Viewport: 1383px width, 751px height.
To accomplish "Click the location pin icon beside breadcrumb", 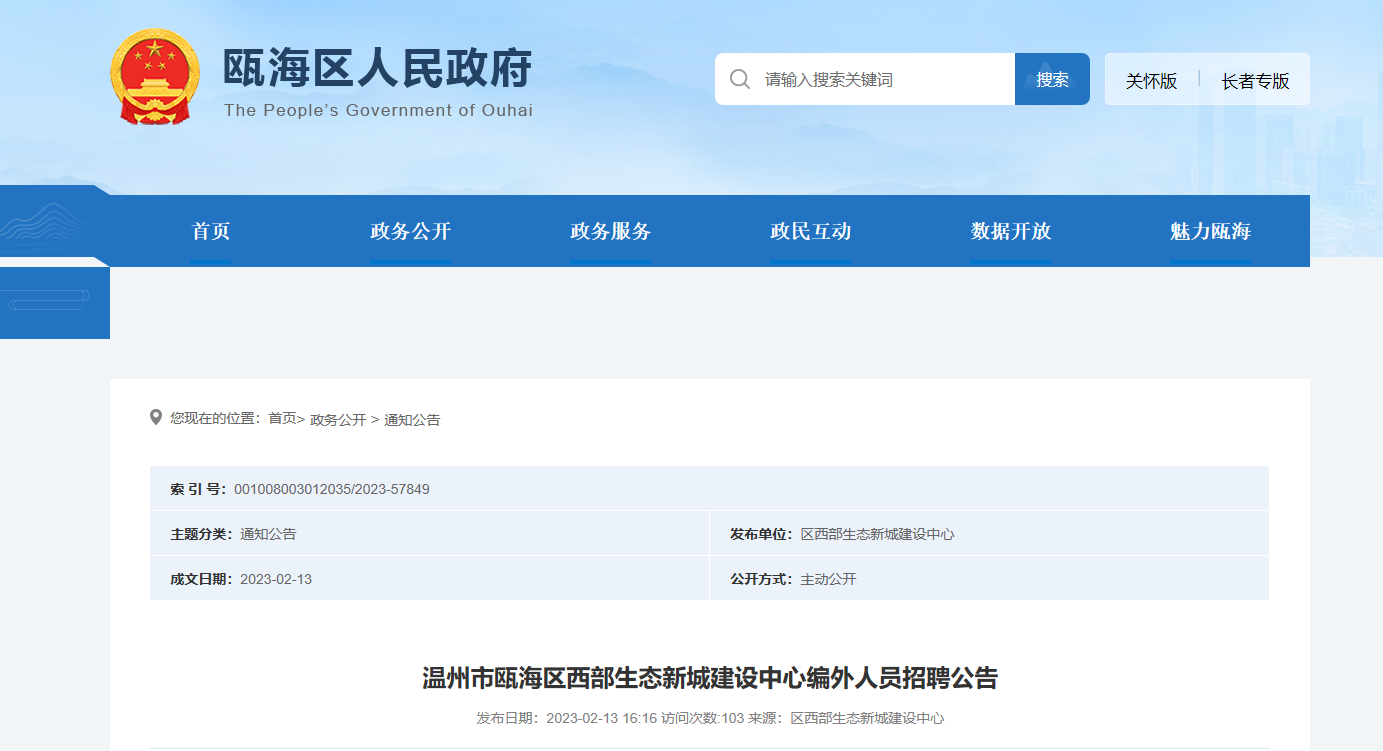I will (156, 417).
